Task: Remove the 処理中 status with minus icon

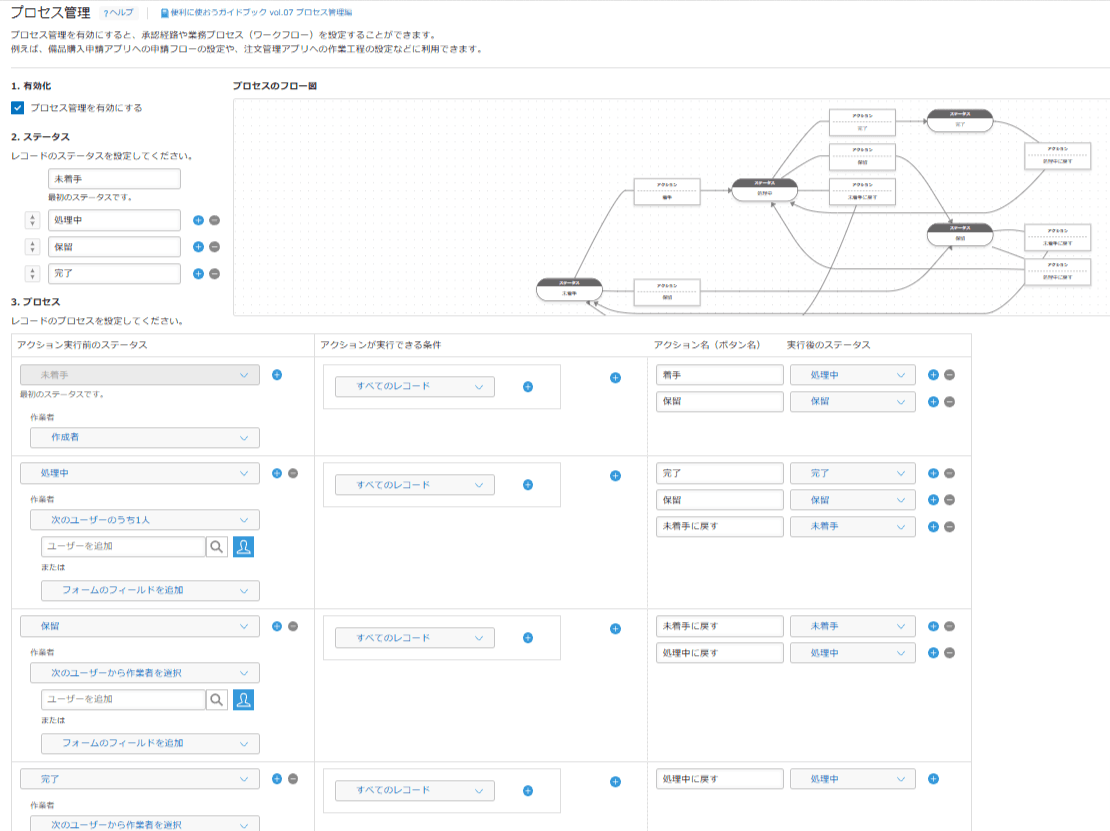Action: 214,220
